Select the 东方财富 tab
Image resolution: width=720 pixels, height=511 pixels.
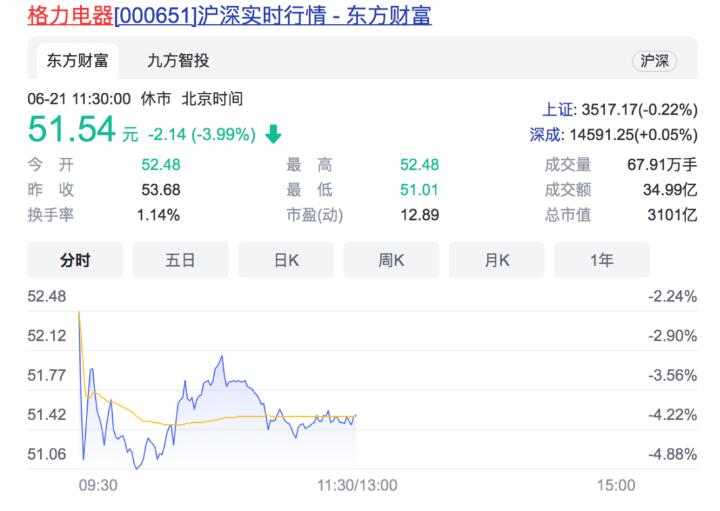76,61
